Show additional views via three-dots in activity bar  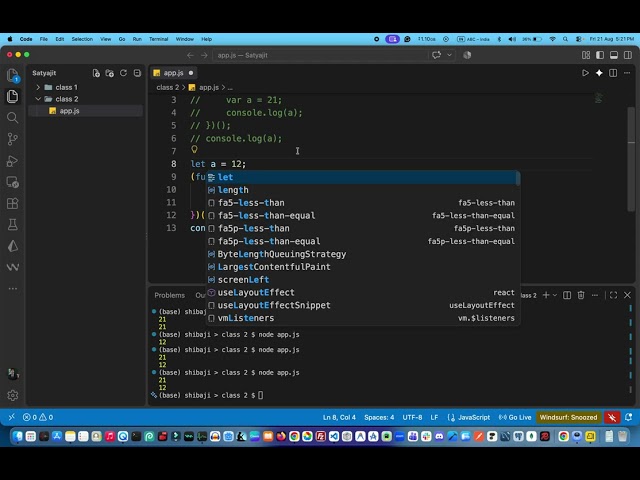(x=13, y=289)
